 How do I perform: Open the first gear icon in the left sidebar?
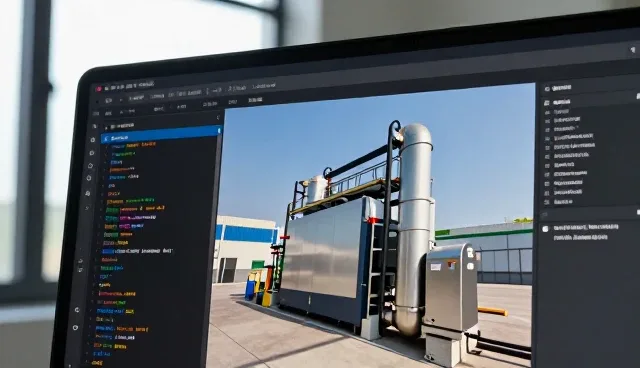[93, 140]
